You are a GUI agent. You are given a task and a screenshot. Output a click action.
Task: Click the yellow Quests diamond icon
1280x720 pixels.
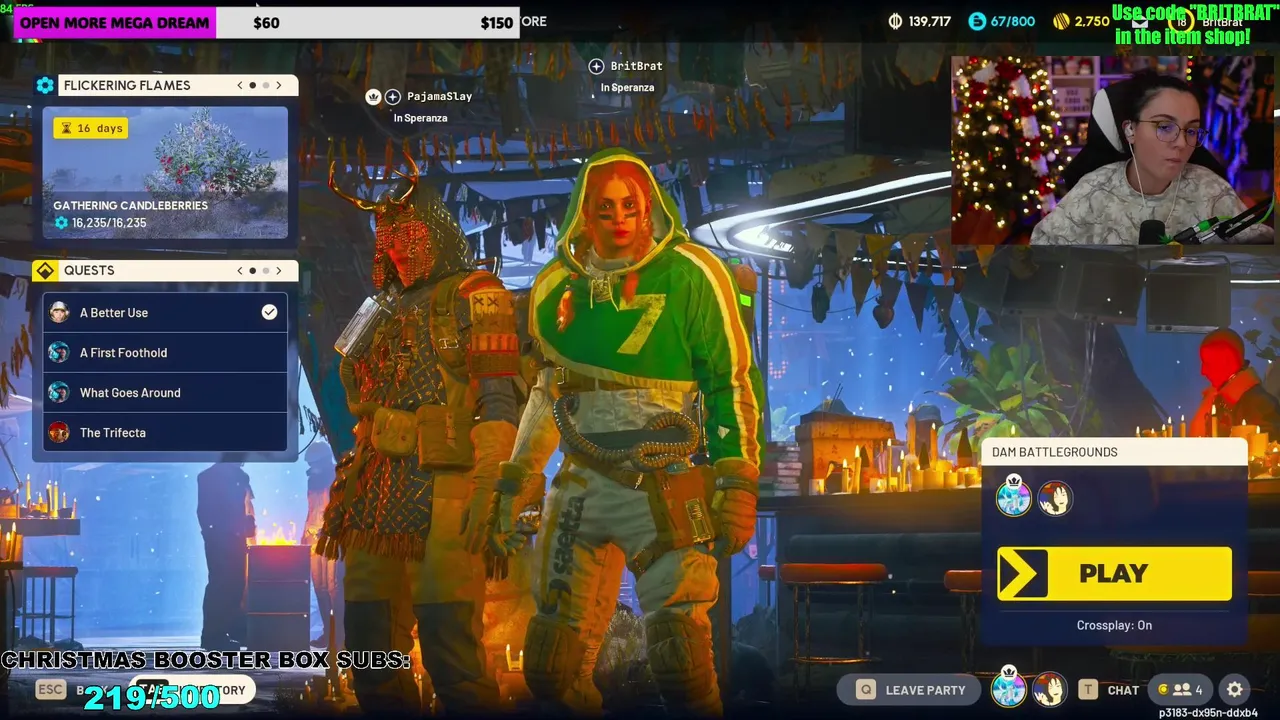45,270
